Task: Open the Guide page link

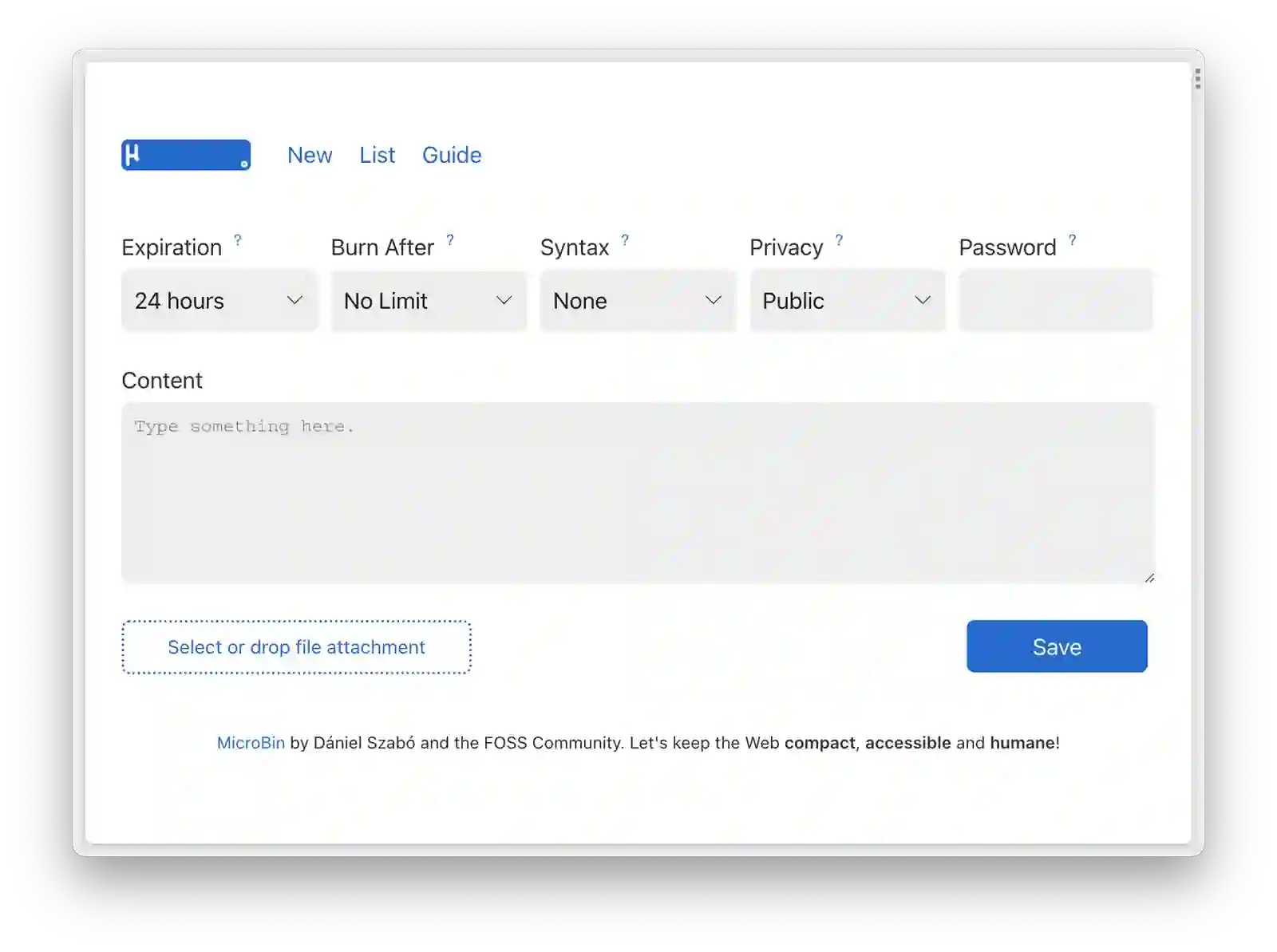Action: (452, 155)
